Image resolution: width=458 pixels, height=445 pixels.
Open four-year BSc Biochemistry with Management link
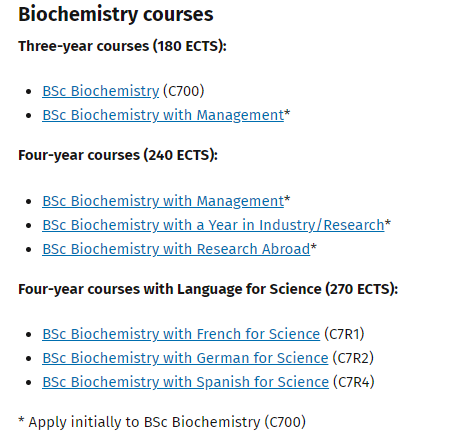[x=163, y=201]
